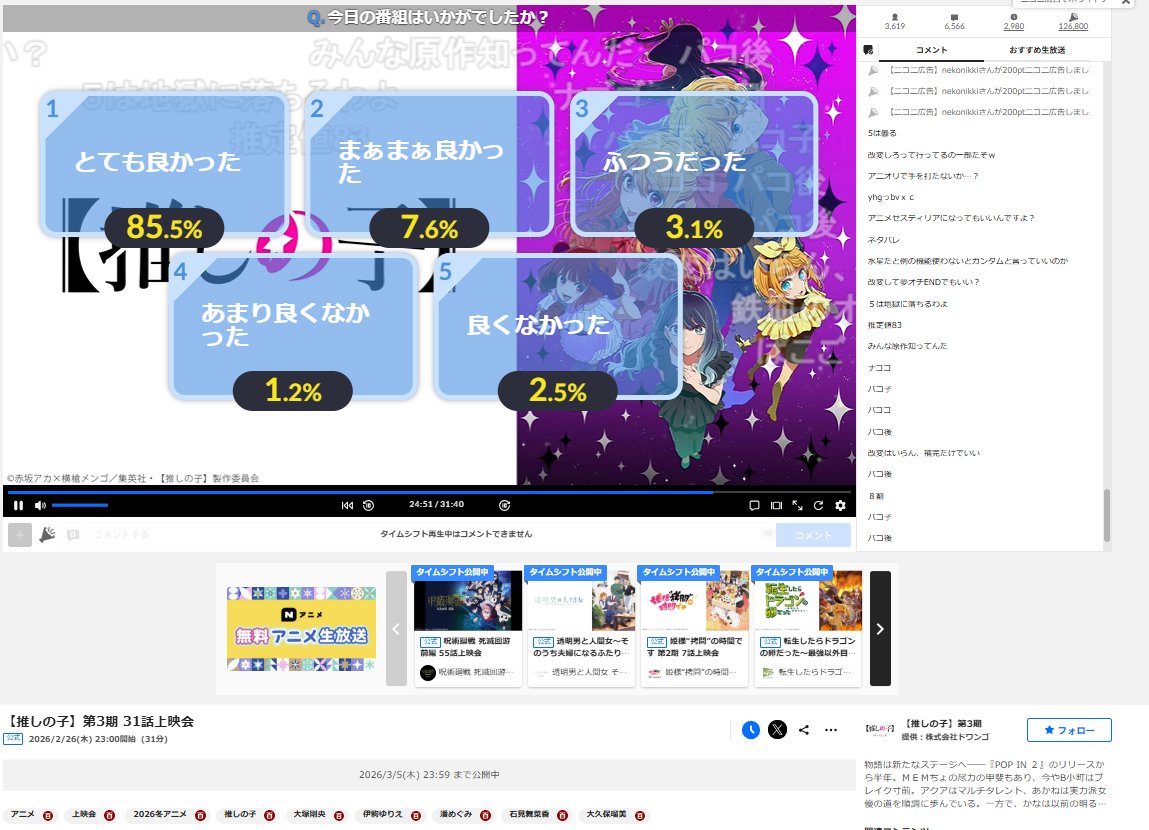Image resolution: width=1149 pixels, height=830 pixels.
Task: Open dictionary icon beside アニメ tag
Action: [48, 815]
